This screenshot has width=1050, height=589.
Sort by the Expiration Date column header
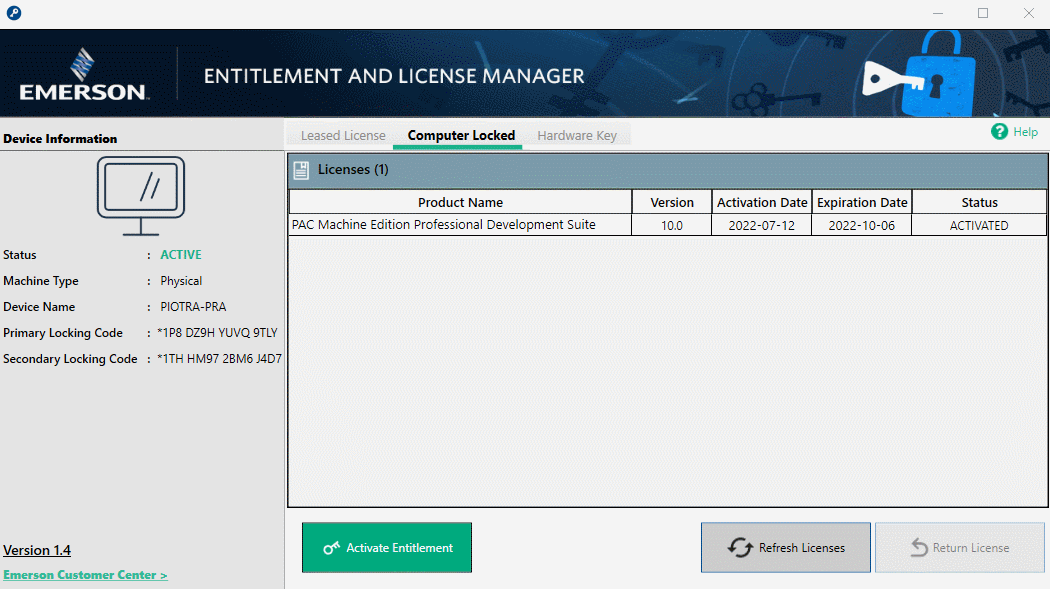tap(862, 202)
